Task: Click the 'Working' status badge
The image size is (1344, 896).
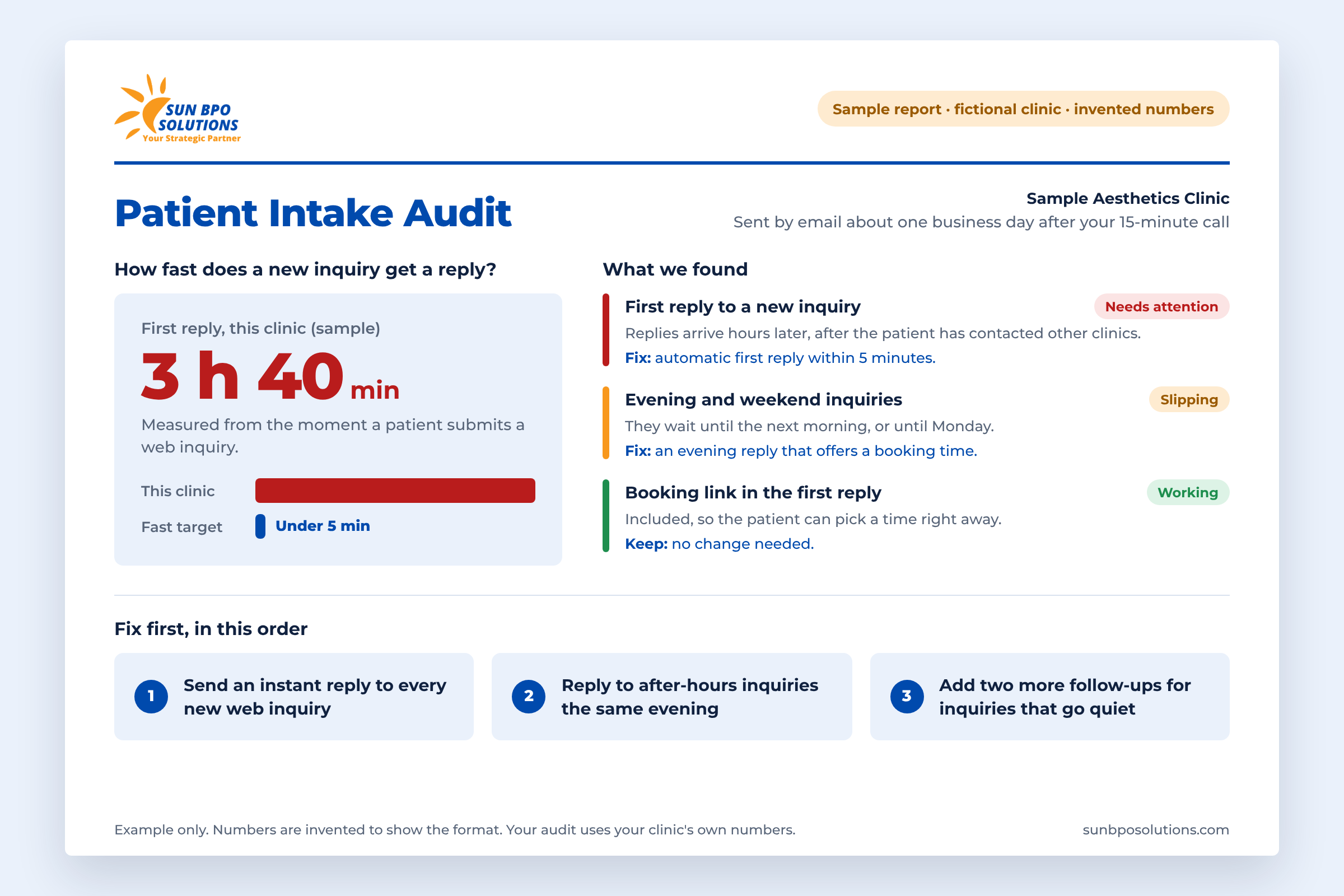Action: pos(1188,493)
